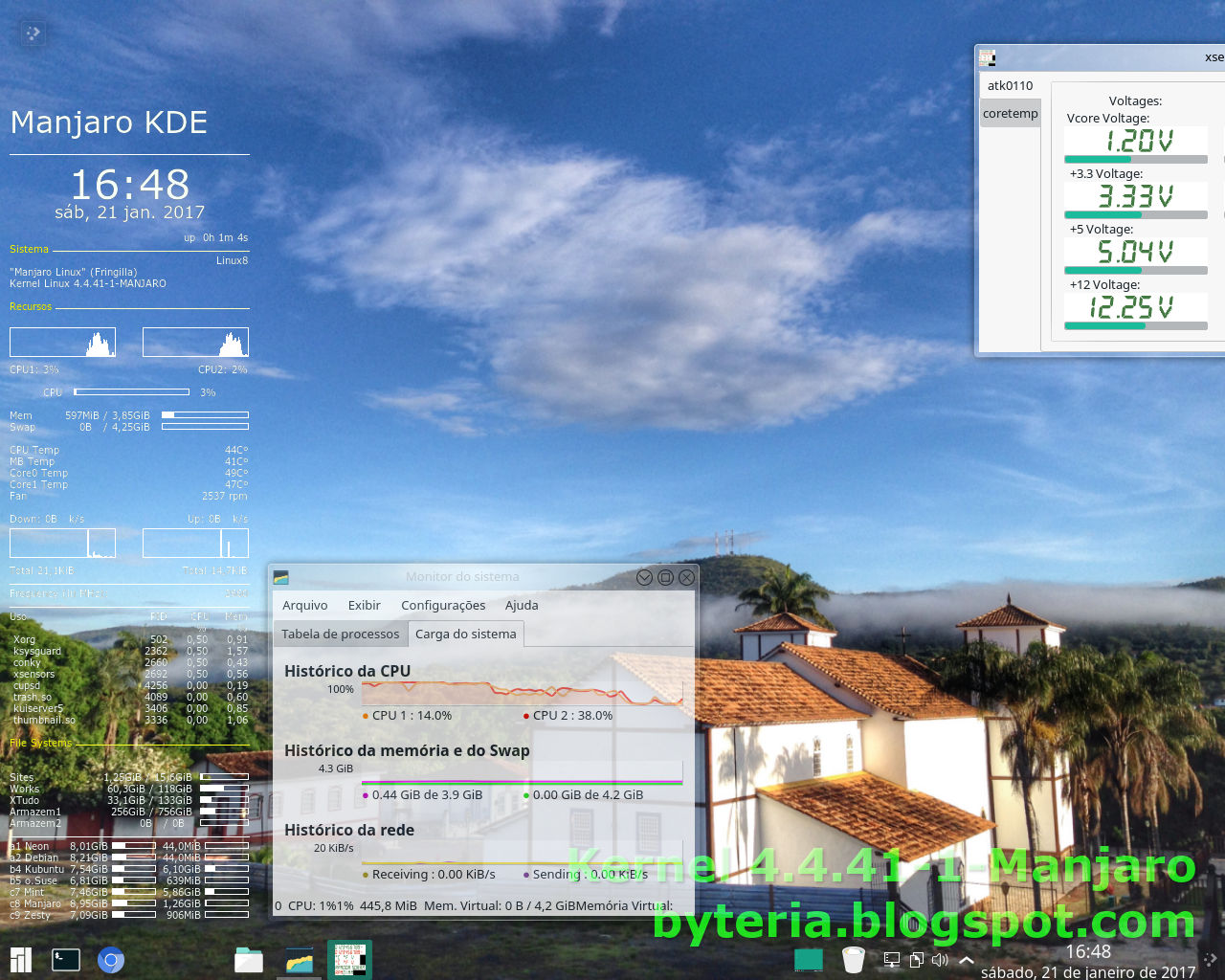
Task: Click Monitor do sistema window icon
Action: [x=281, y=577]
